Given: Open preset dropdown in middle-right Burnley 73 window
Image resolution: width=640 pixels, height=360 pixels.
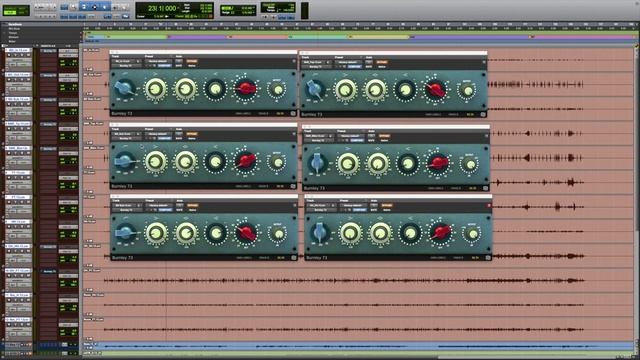Looking at the screenshot, I should pos(350,136).
